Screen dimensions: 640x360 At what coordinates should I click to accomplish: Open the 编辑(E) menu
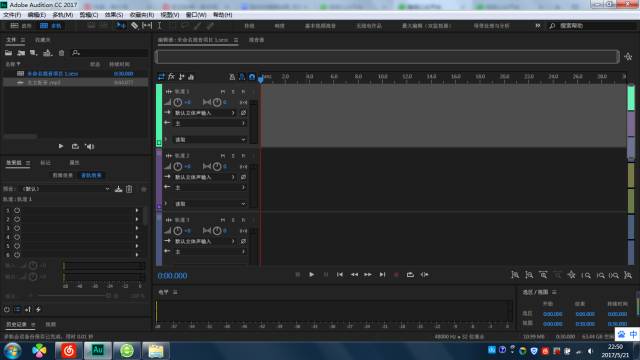coord(37,15)
